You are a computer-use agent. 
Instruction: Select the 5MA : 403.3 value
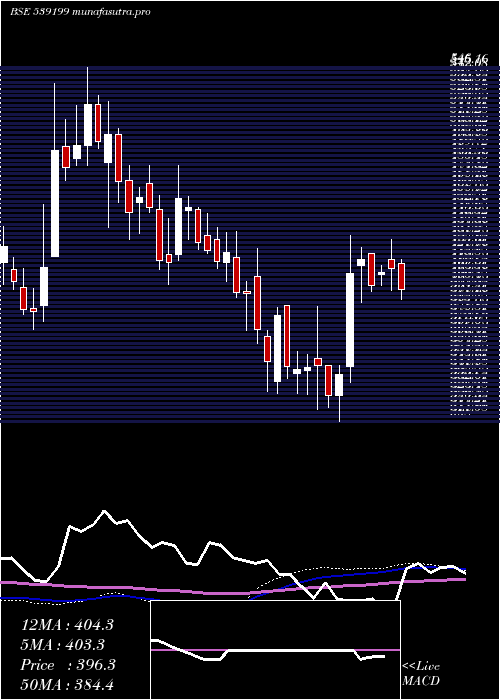click(x=62, y=645)
